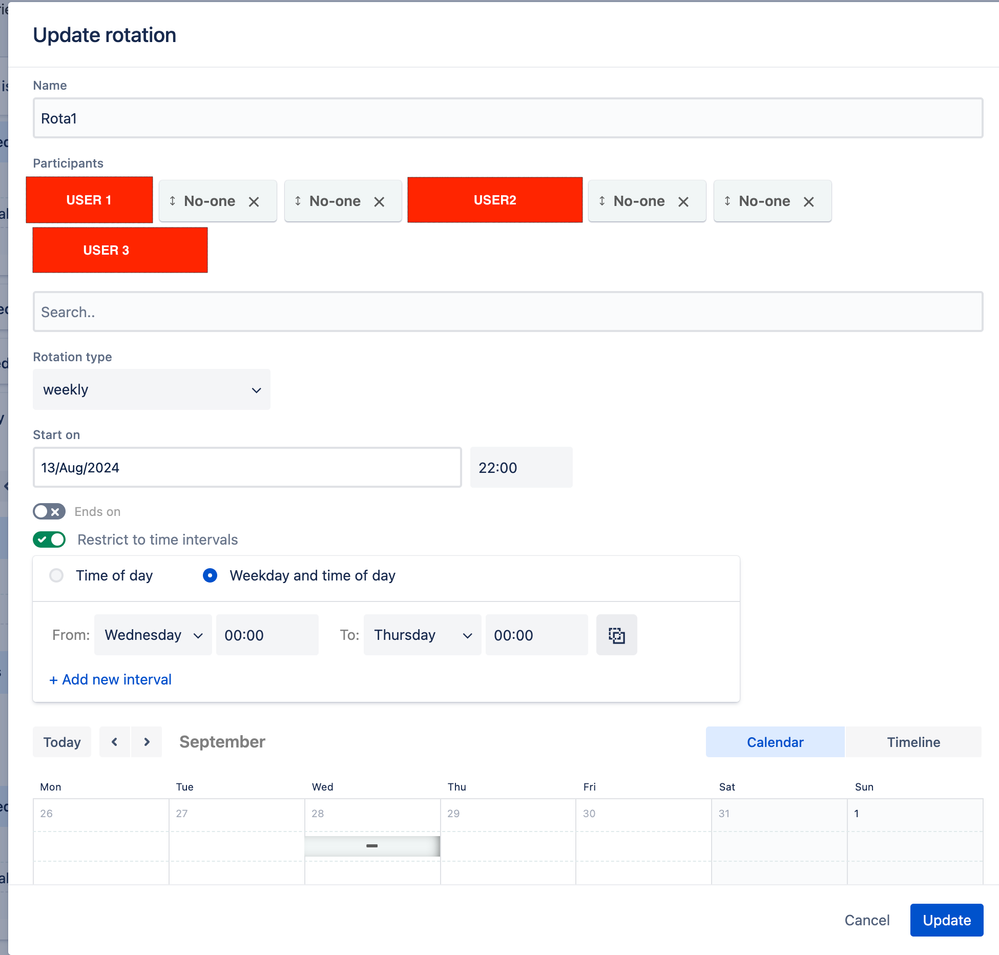
Task: Remove the fourth No-one participant
Action: pos(809,202)
